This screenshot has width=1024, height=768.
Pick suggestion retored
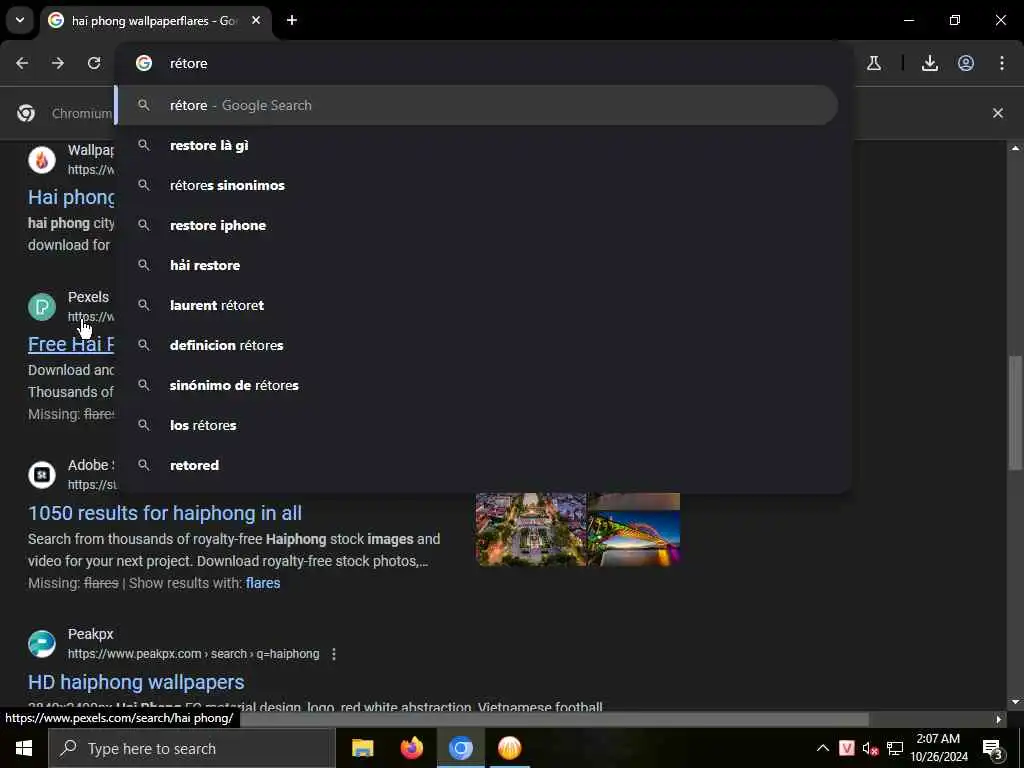point(477,465)
